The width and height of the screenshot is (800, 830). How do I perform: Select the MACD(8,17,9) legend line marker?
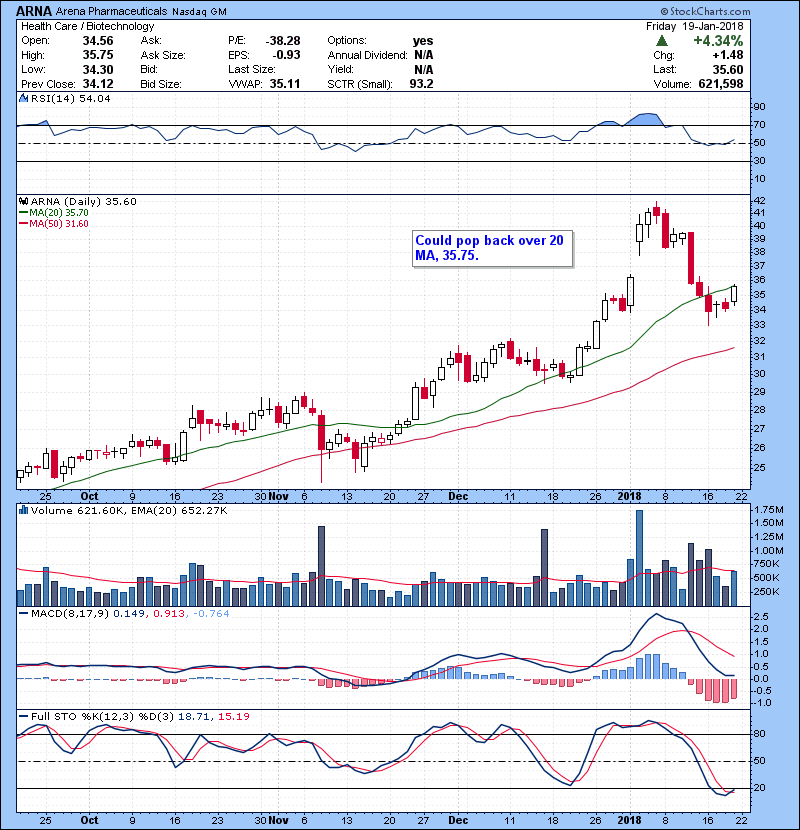tap(23, 614)
